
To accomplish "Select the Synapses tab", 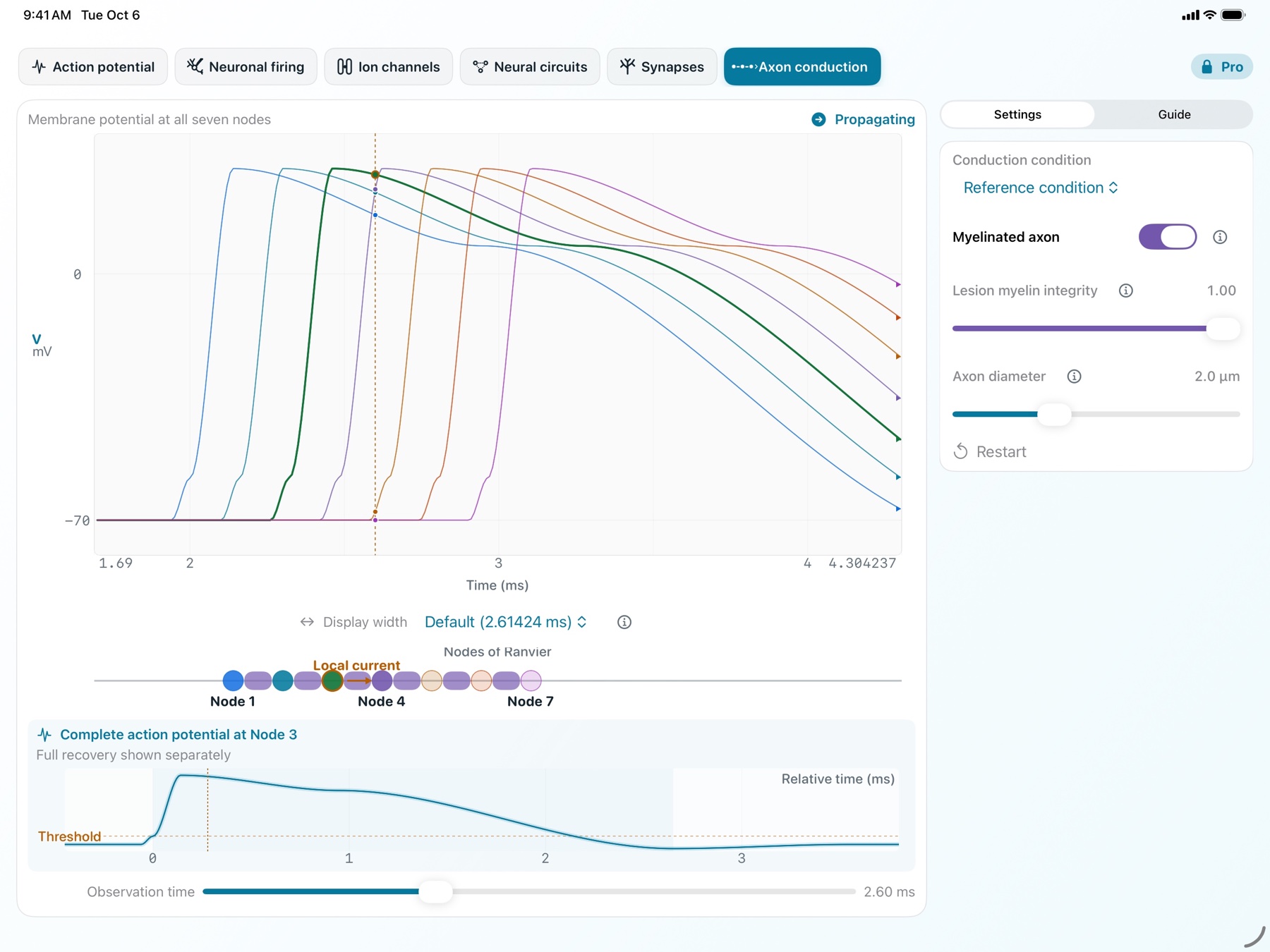I will point(662,67).
